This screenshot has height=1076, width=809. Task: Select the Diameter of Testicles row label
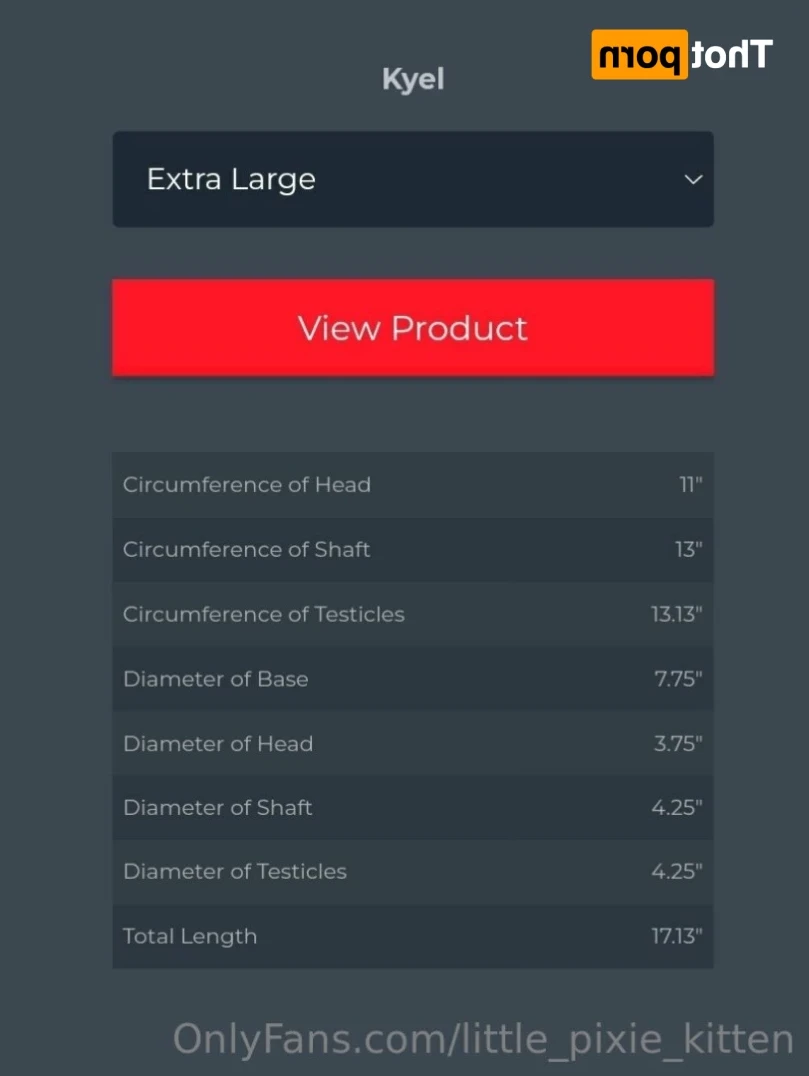coord(235,871)
